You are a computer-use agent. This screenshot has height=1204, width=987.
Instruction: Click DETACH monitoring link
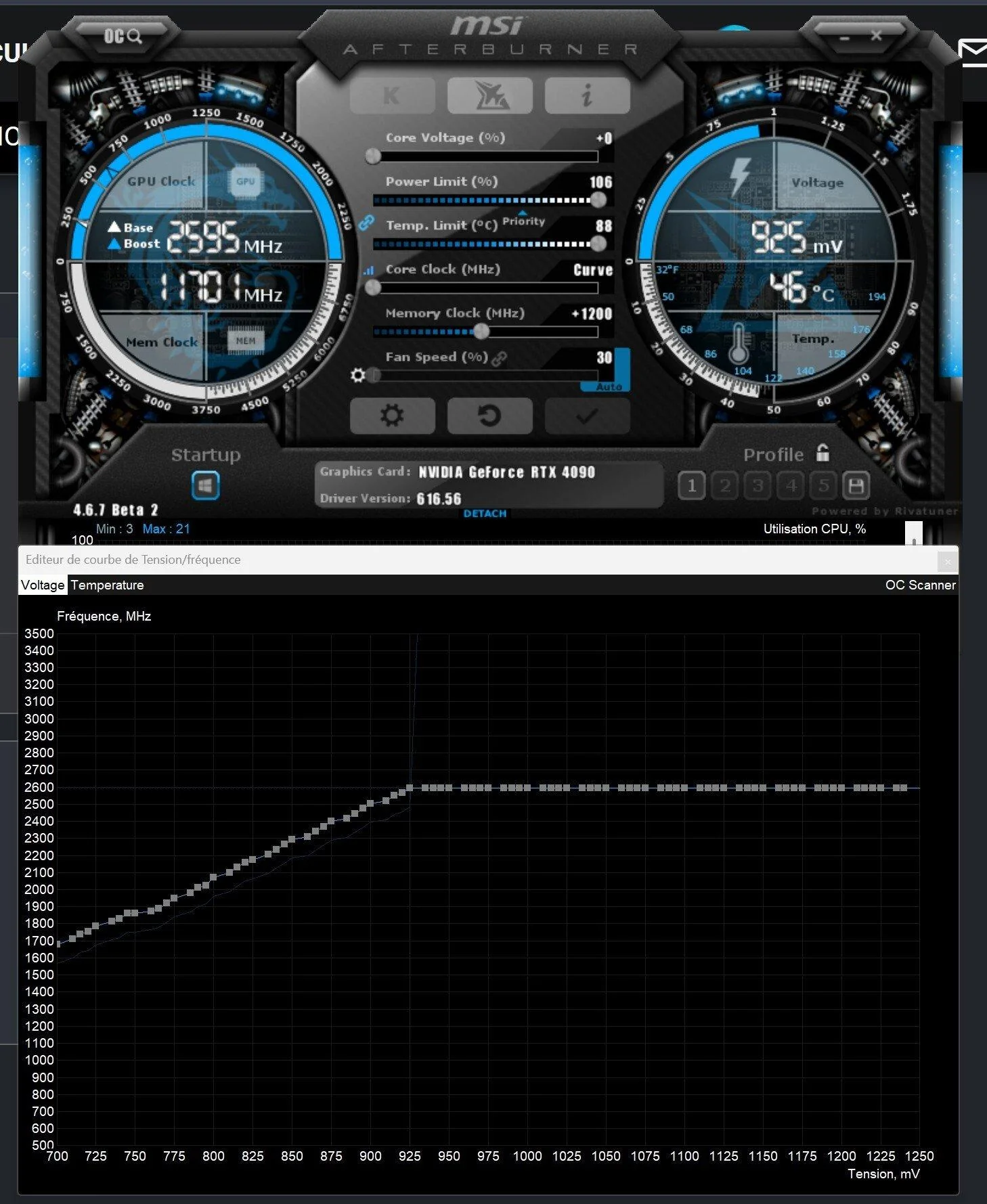tap(485, 514)
